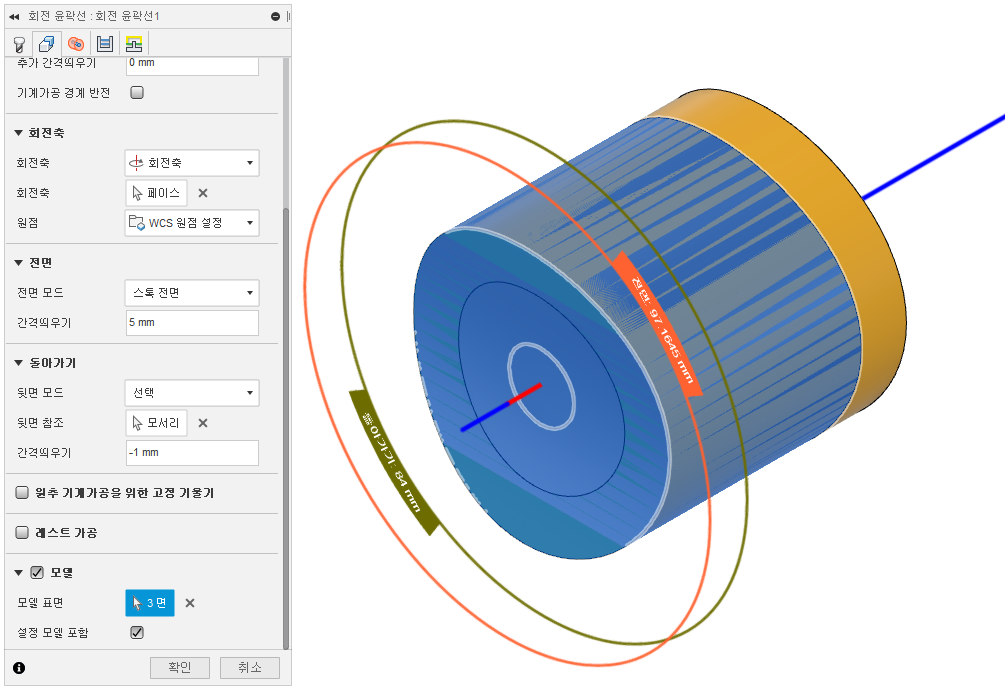The width and height of the screenshot is (1005, 691).
Task: Click the 취소 button
Action: click(x=249, y=667)
